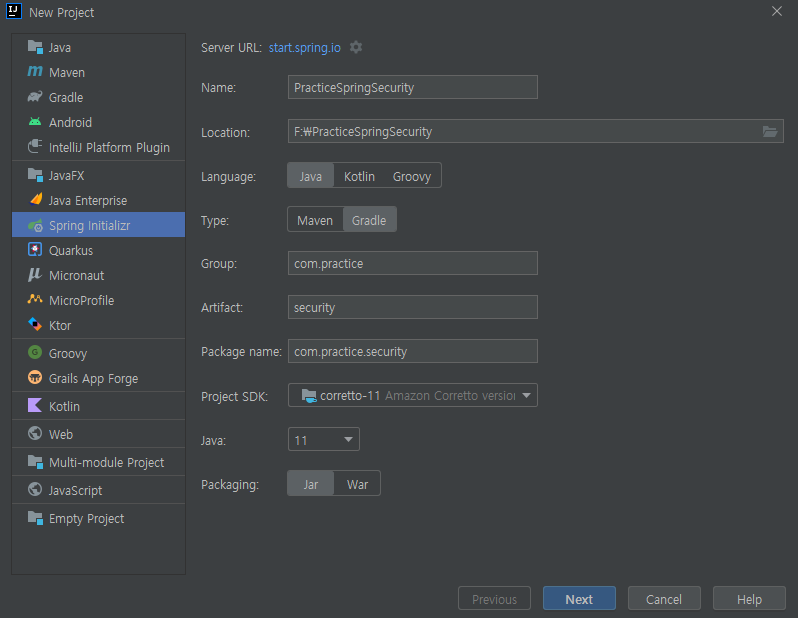
Task: Click the corretto-11 SDK folder icon
Action: point(309,396)
